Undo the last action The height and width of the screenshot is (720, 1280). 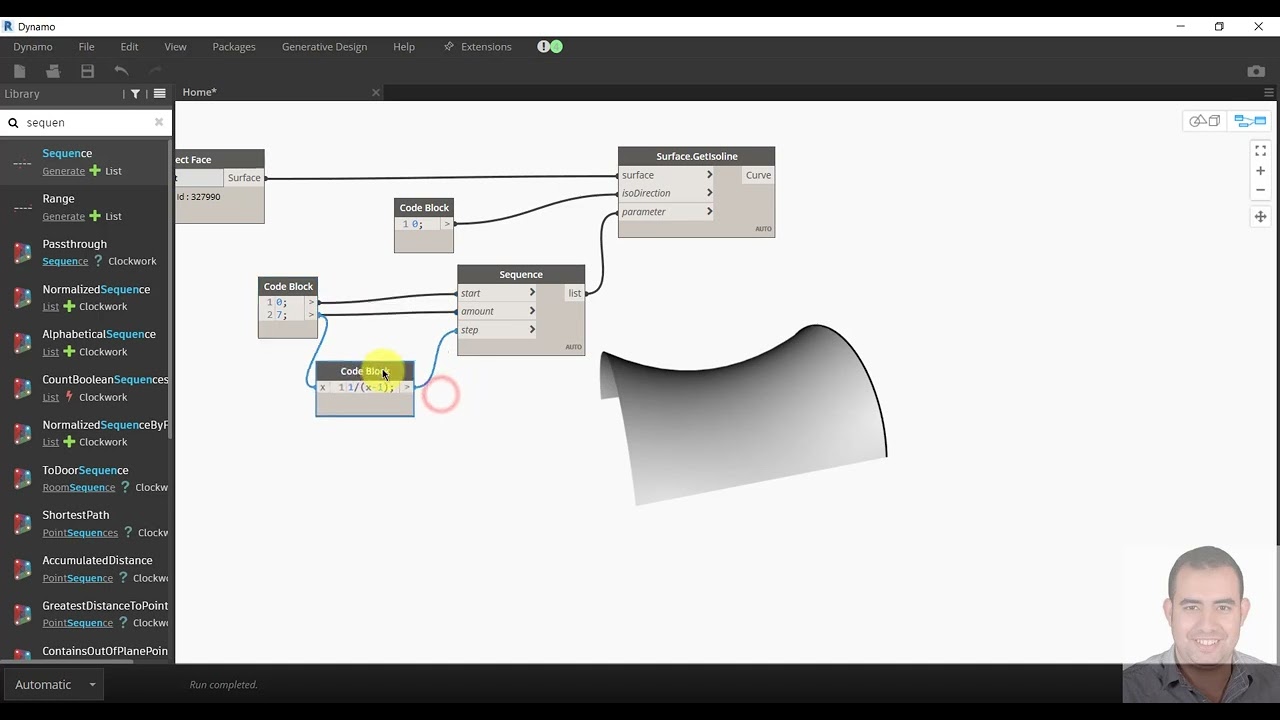(121, 71)
